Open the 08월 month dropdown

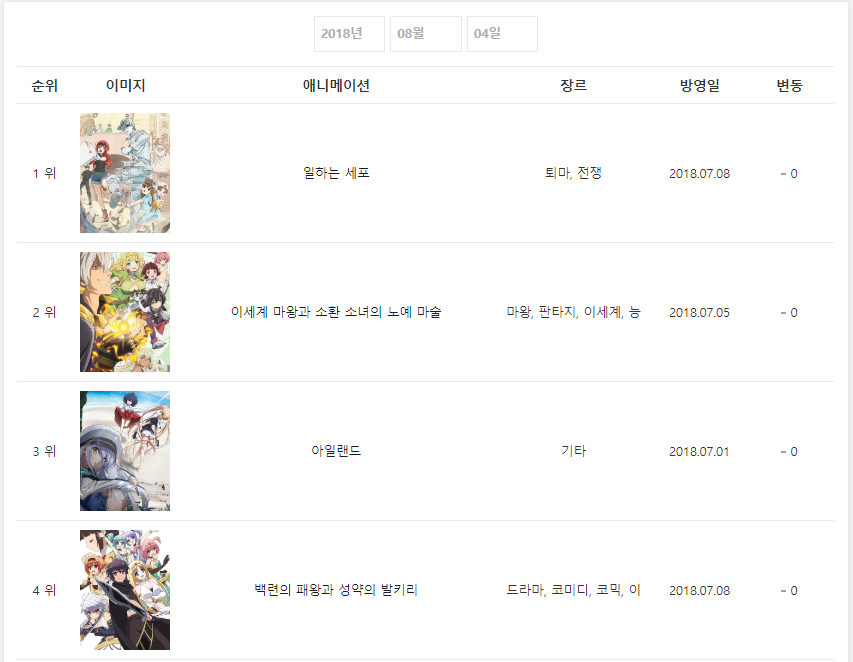click(x=426, y=34)
